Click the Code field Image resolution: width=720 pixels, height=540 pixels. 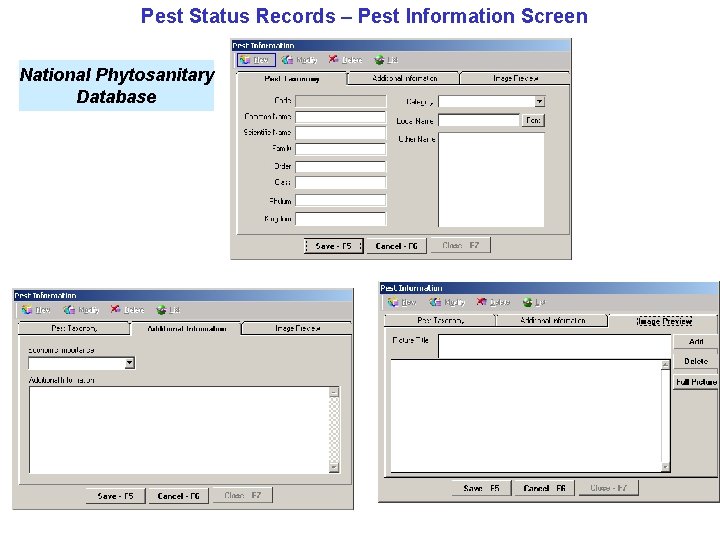point(340,101)
